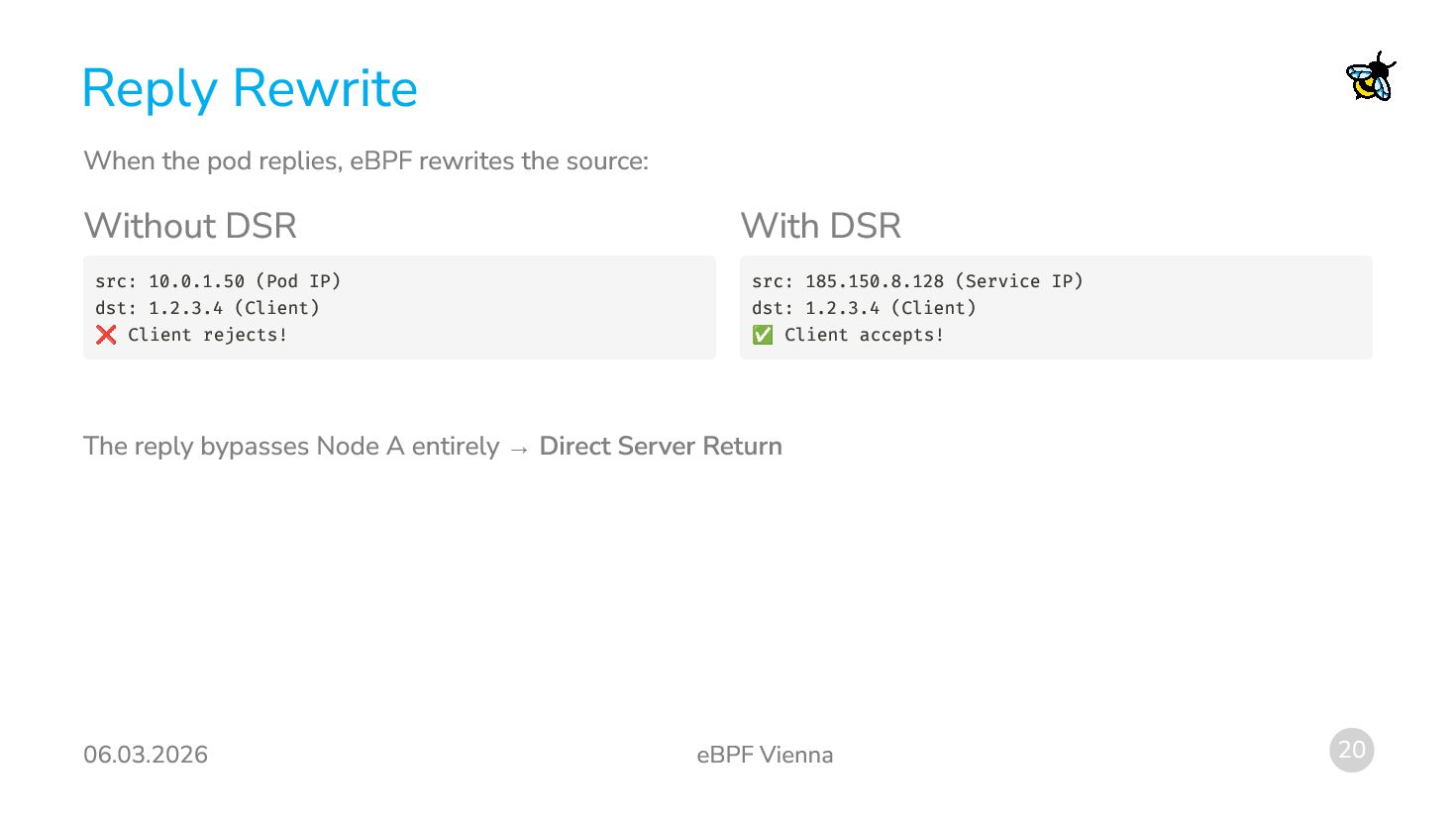Screen dimensions: 1456x820
Task: Click the red cross mark emoji
Action: pyautogui.click(x=106, y=335)
